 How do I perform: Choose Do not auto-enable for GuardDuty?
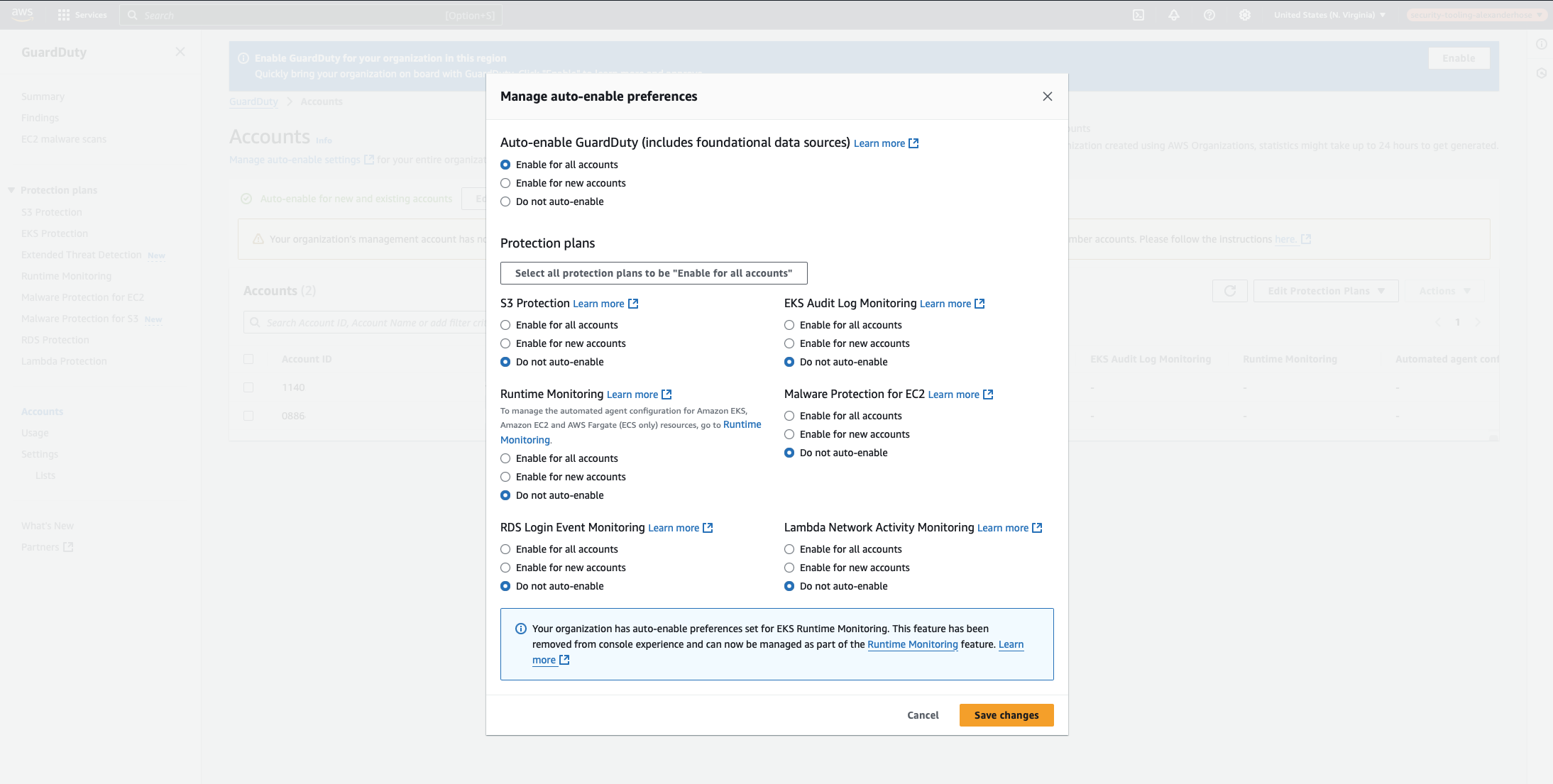(505, 201)
